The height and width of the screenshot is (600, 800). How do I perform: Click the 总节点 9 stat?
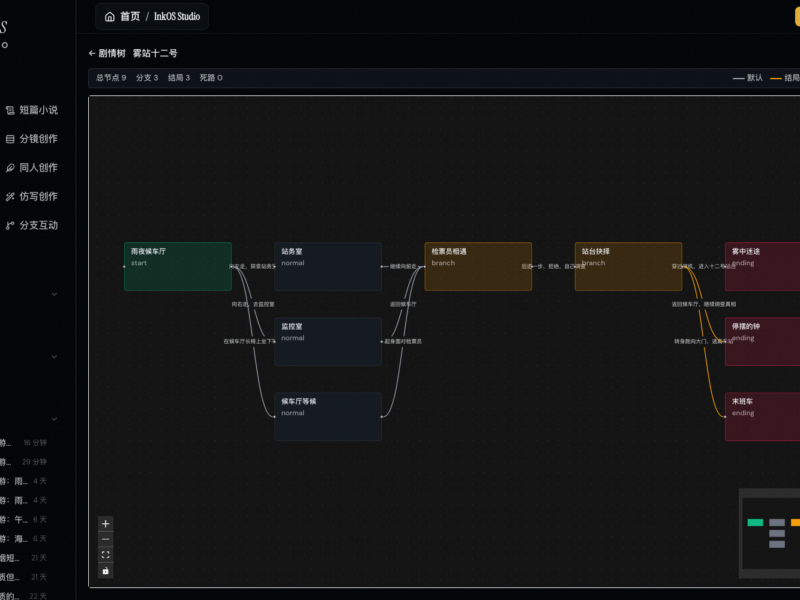(x=111, y=78)
